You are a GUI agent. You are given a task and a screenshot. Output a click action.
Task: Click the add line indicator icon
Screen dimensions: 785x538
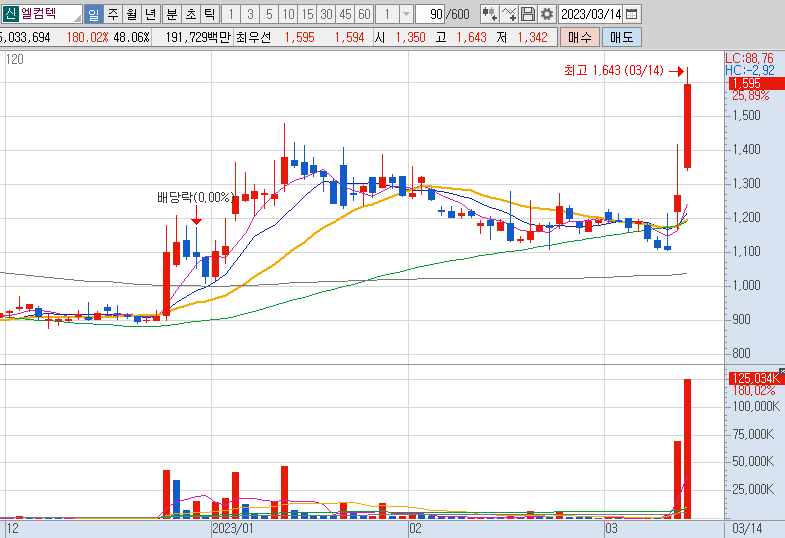pos(509,14)
